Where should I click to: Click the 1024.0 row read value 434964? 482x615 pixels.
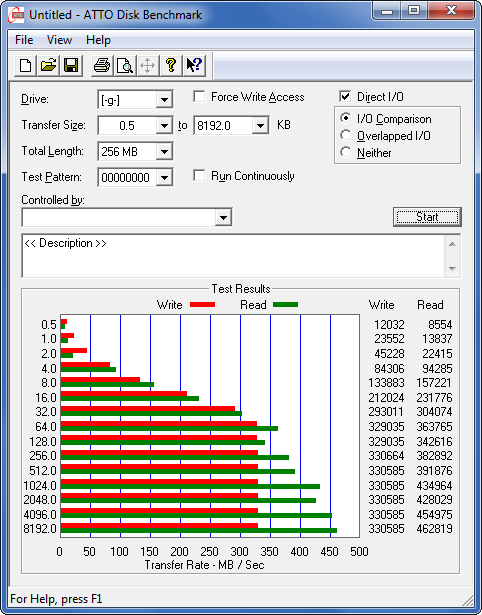click(x=434, y=486)
